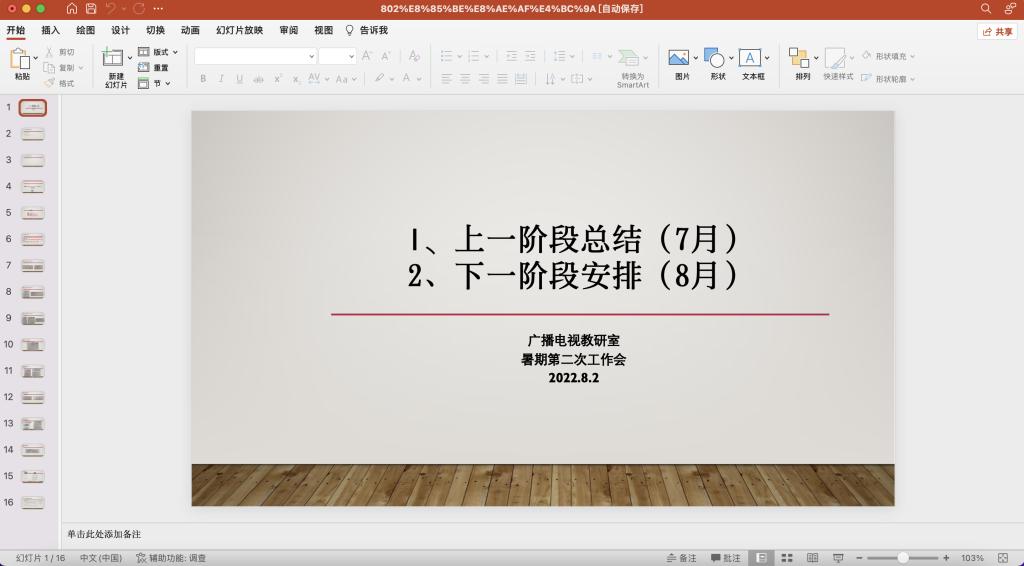
Task: Open the font name combo box
Action: click(255, 56)
